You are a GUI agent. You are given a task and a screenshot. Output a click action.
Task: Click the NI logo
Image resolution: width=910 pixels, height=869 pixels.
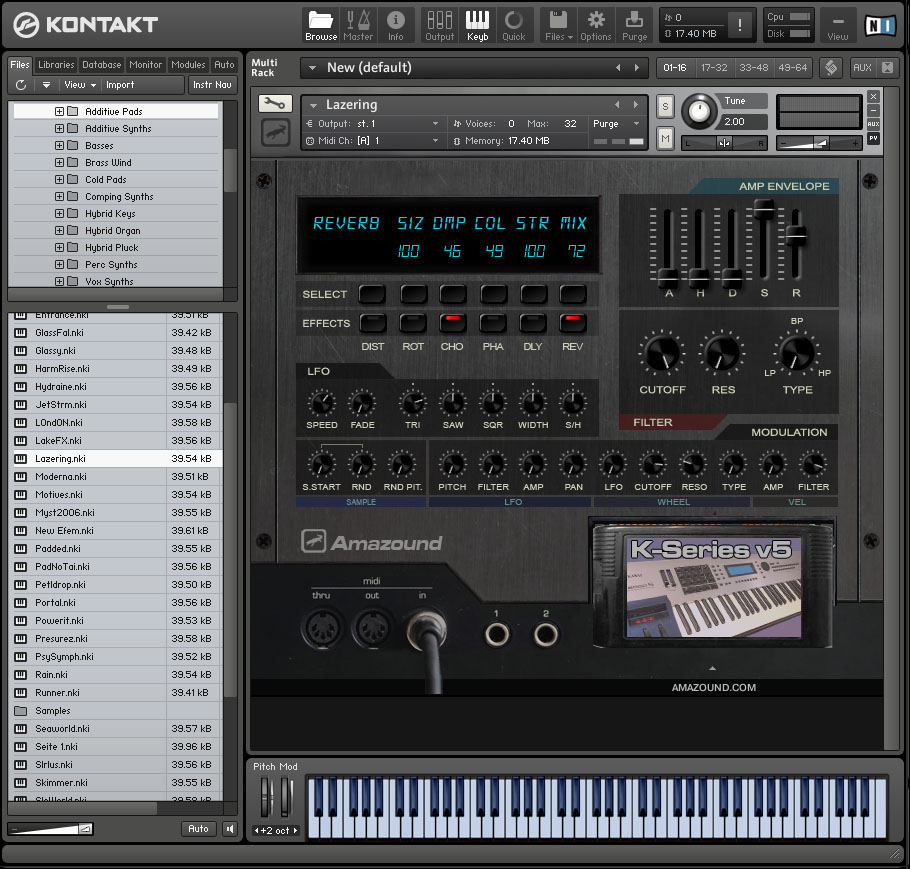(x=879, y=25)
